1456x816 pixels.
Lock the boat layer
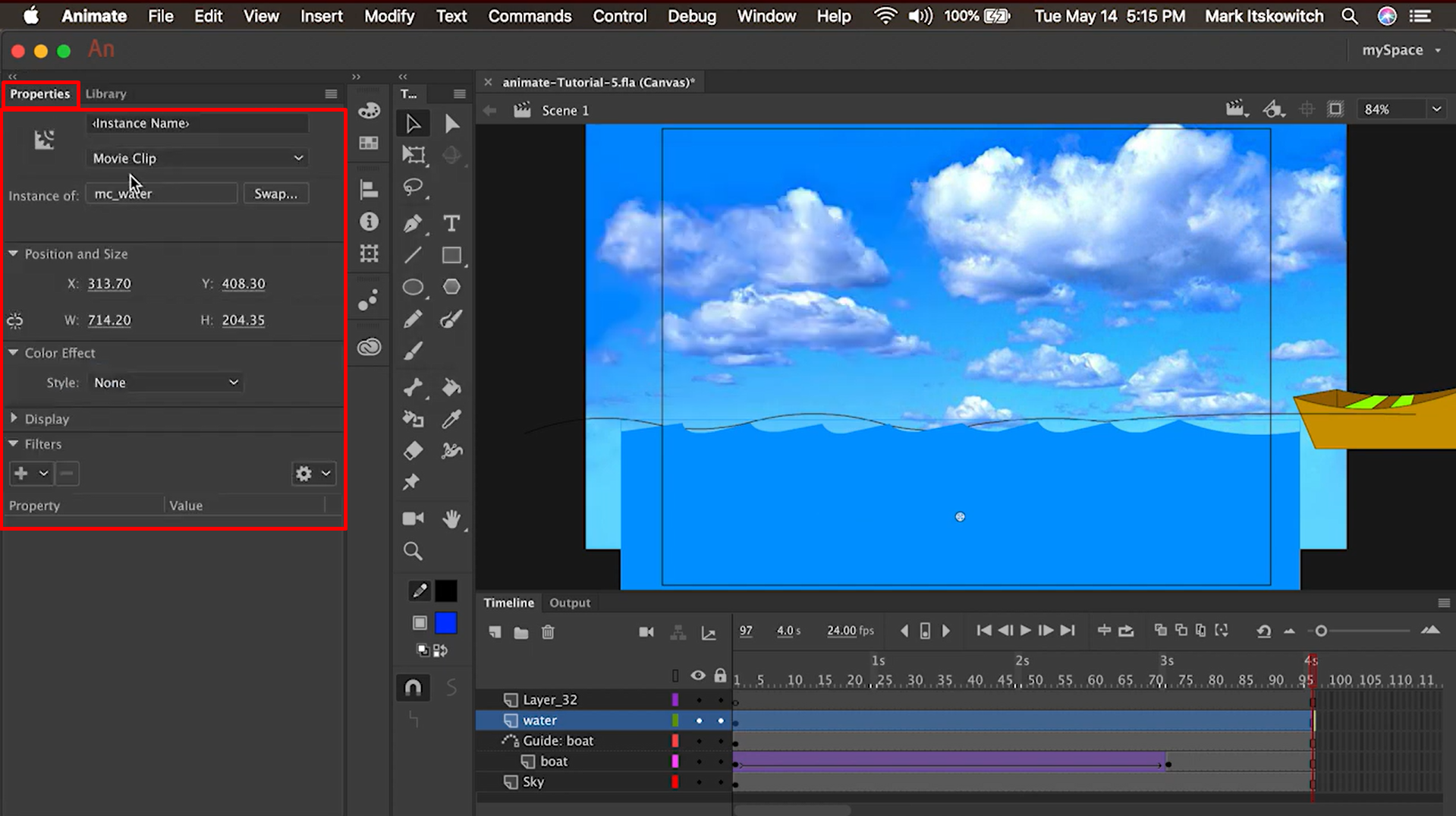pos(721,761)
